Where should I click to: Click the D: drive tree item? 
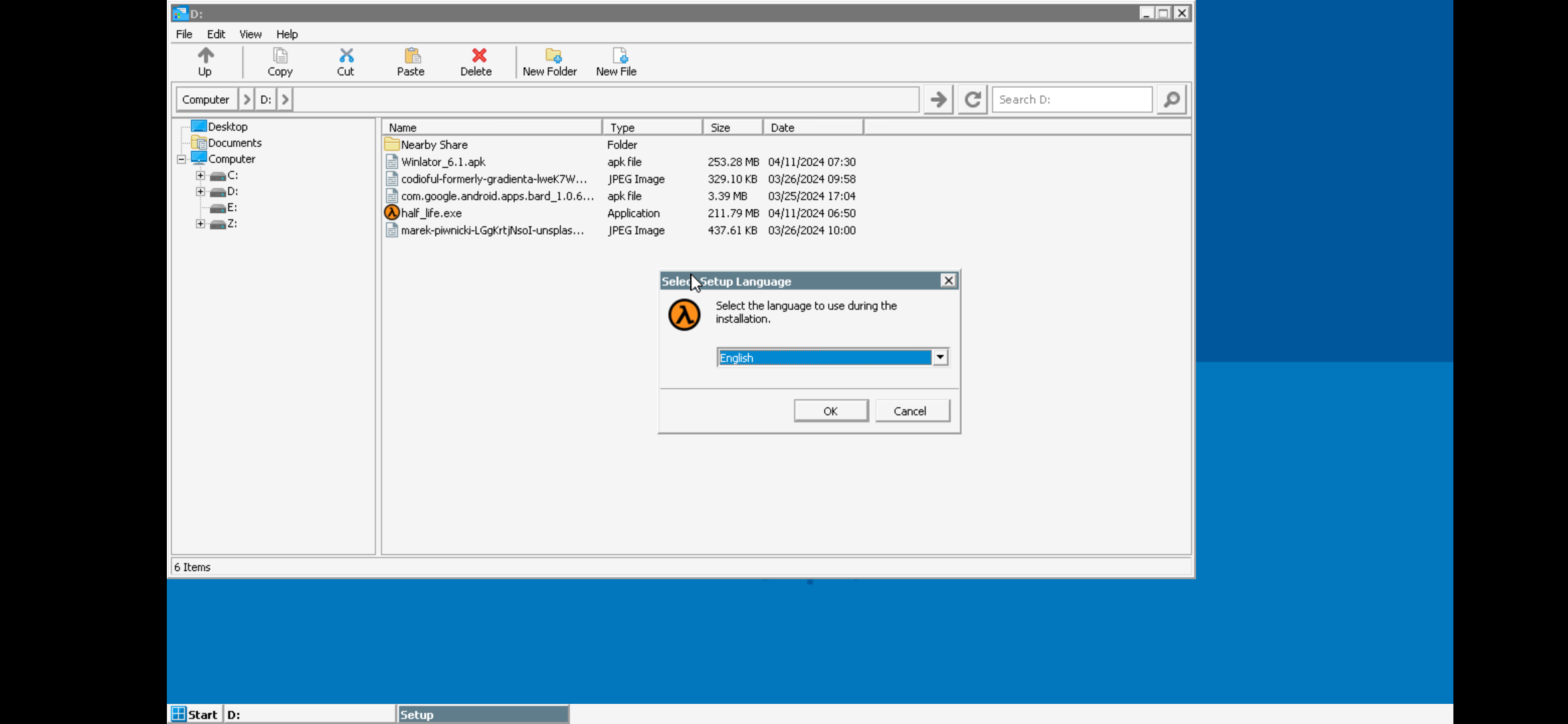tap(231, 191)
